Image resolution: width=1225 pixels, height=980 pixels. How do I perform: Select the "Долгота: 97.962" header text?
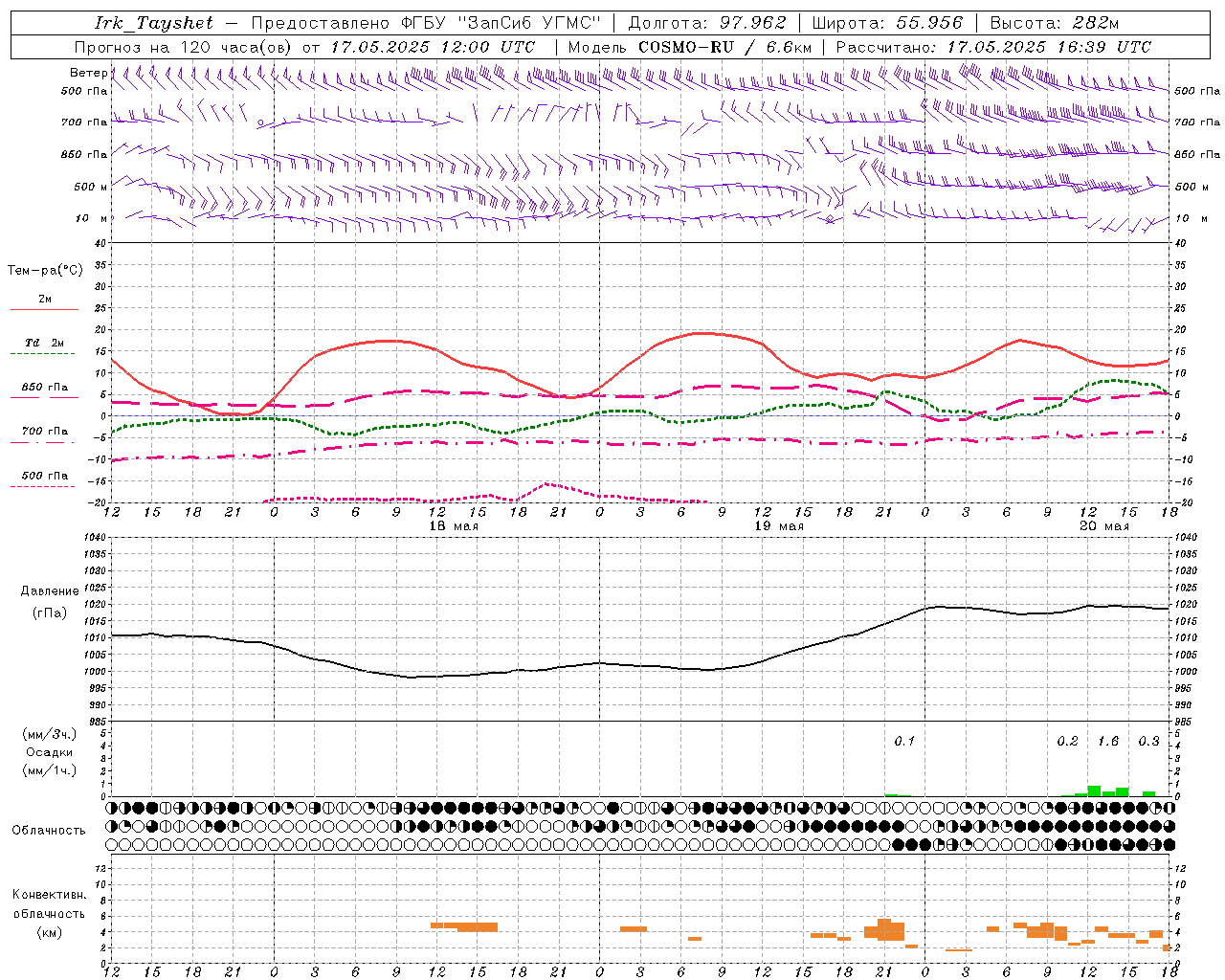click(x=707, y=23)
